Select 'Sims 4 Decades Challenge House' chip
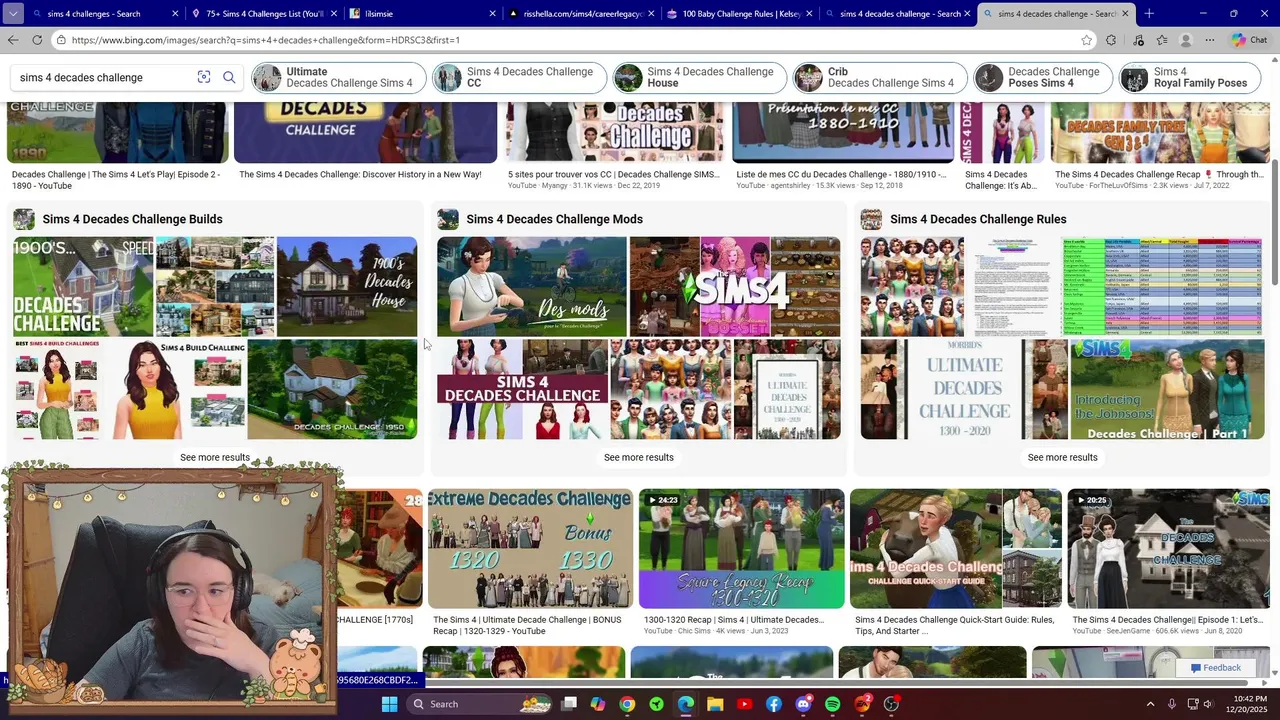The height and width of the screenshot is (720, 1280). [700, 77]
